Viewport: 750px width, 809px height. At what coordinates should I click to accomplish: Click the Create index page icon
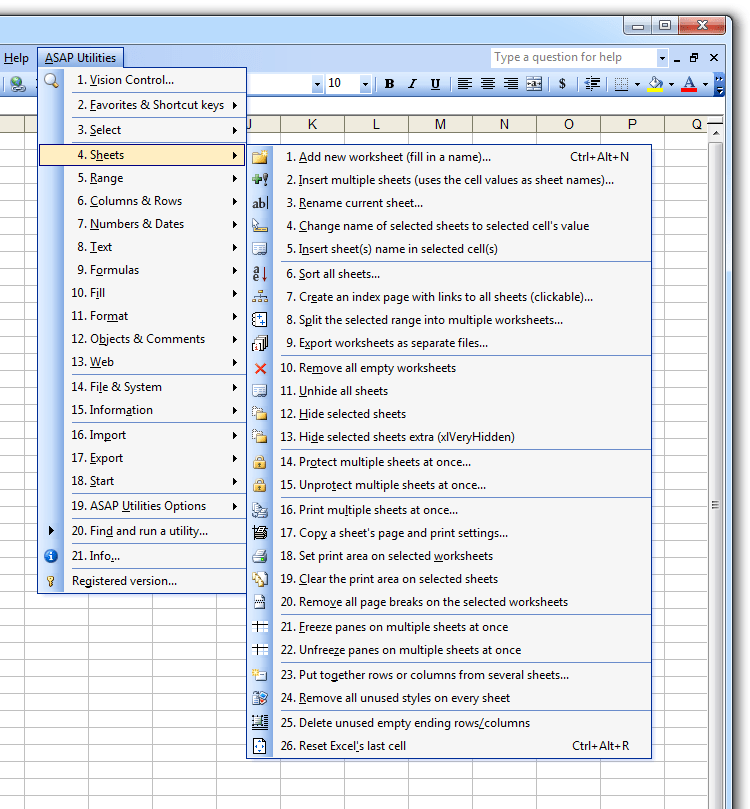(260, 297)
